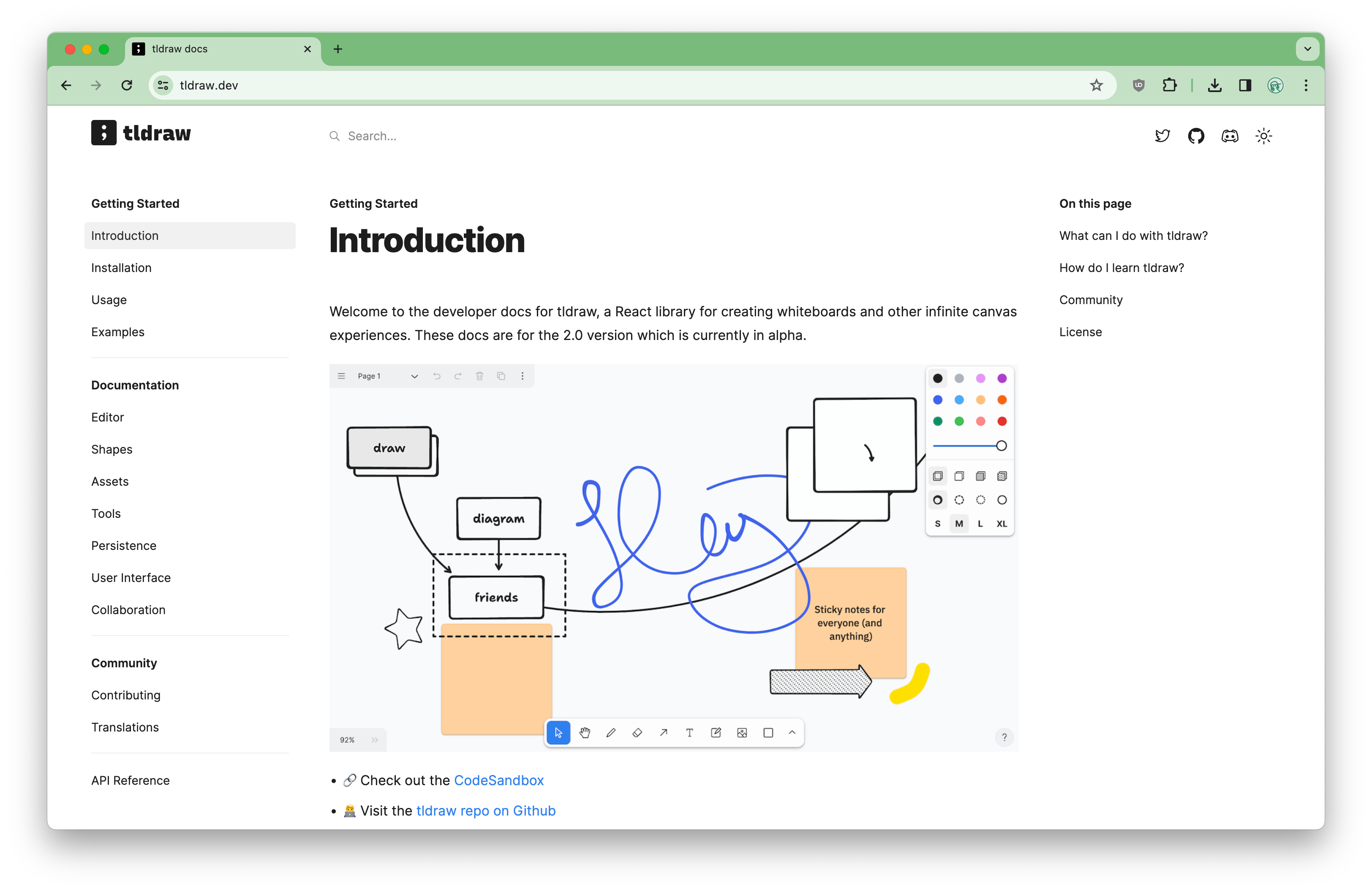
Task: Select the Draw/Pencil tool
Action: (x=610, y=733)
